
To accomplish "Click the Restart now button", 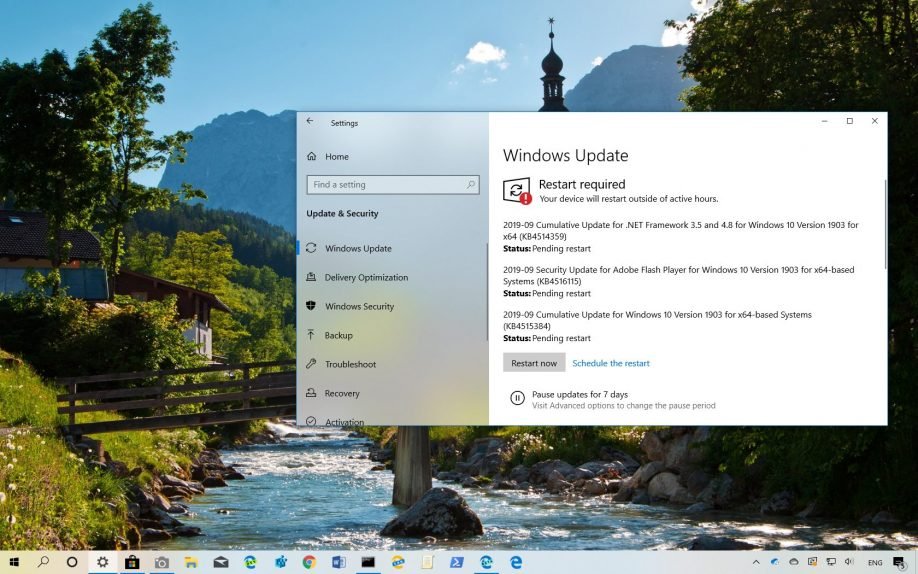I will click(534, 363).
